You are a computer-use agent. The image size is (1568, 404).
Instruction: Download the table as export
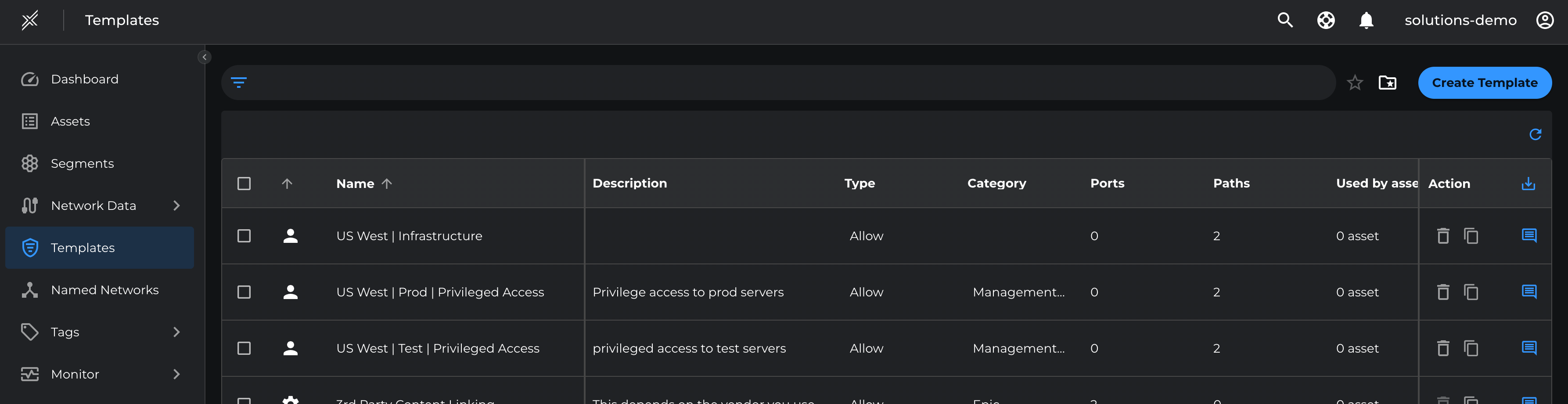[1528, 184]
